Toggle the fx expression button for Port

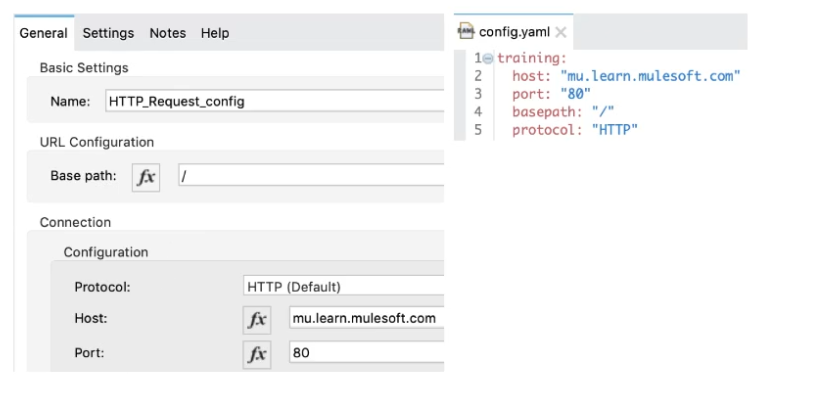257,355
